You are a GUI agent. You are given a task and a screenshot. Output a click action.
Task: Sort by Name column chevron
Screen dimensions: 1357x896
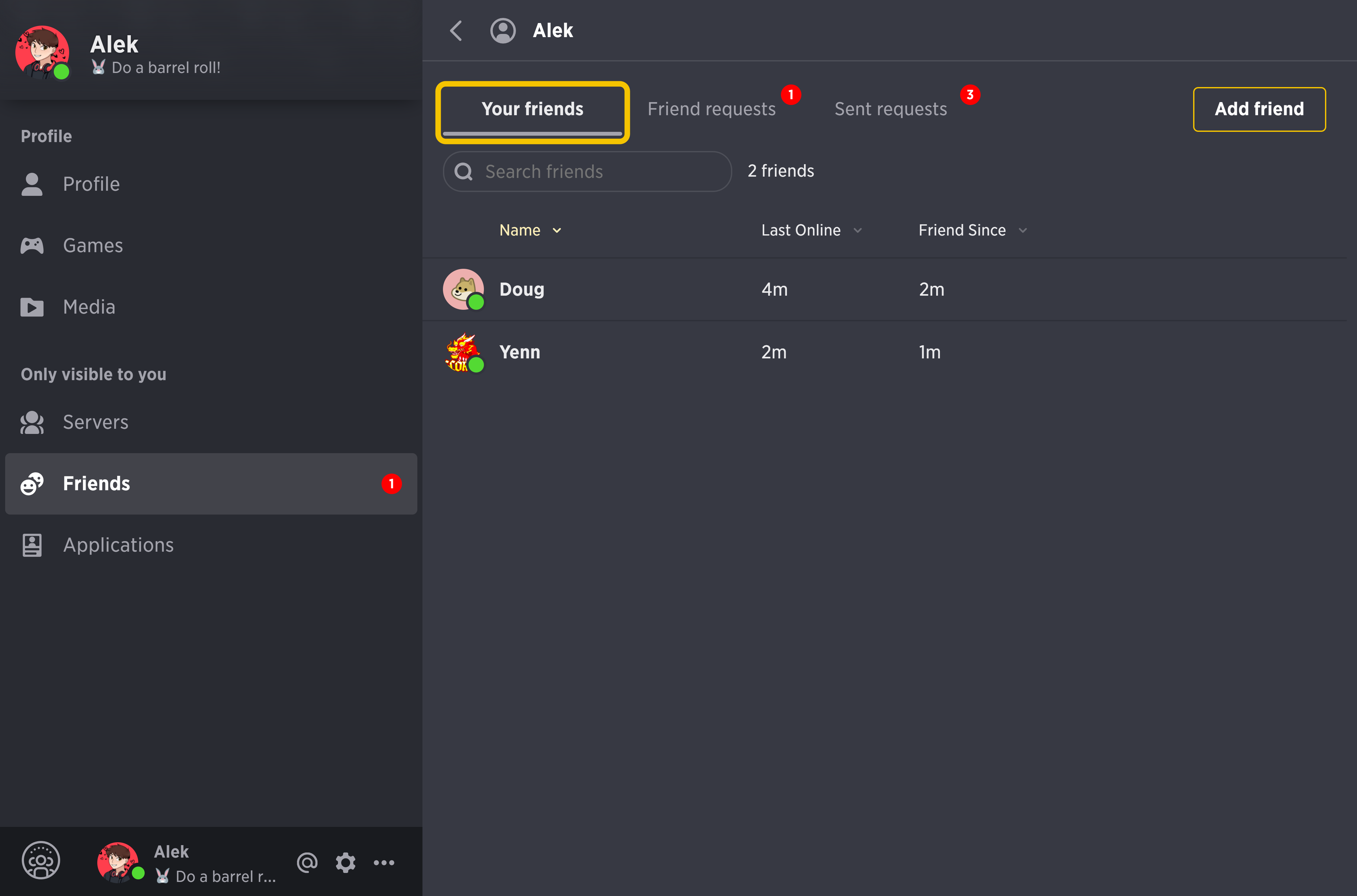click(557, 230)
